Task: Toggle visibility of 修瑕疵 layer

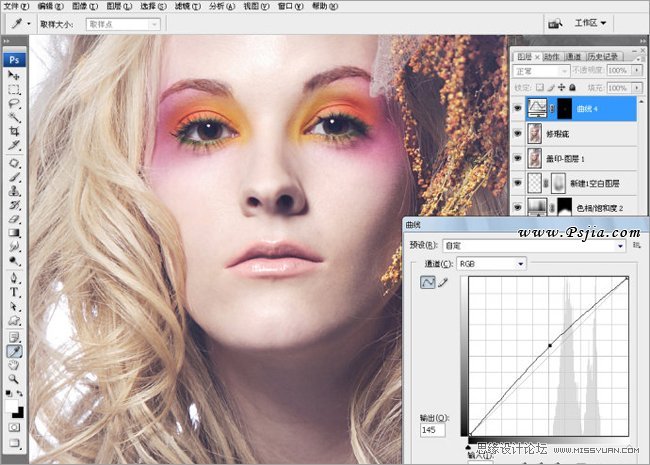Action: click(x=518, y=132)
